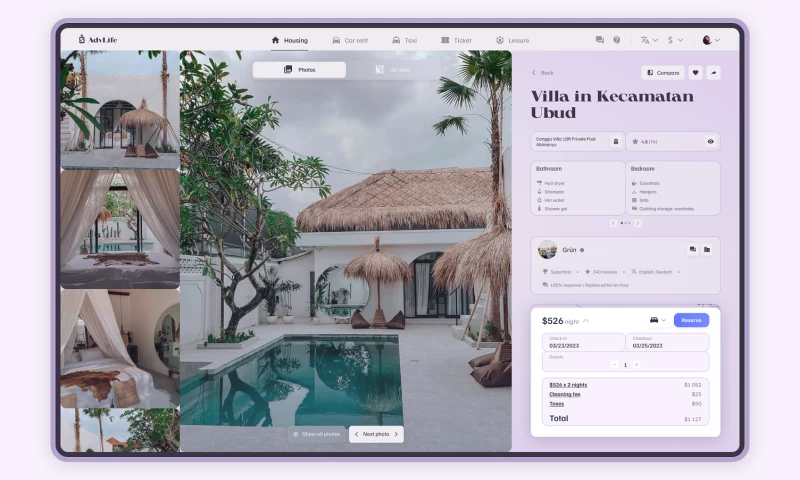Screen dimensions: 800x480
Task: Go to the Taxi tab
Action: coord(405,40)
